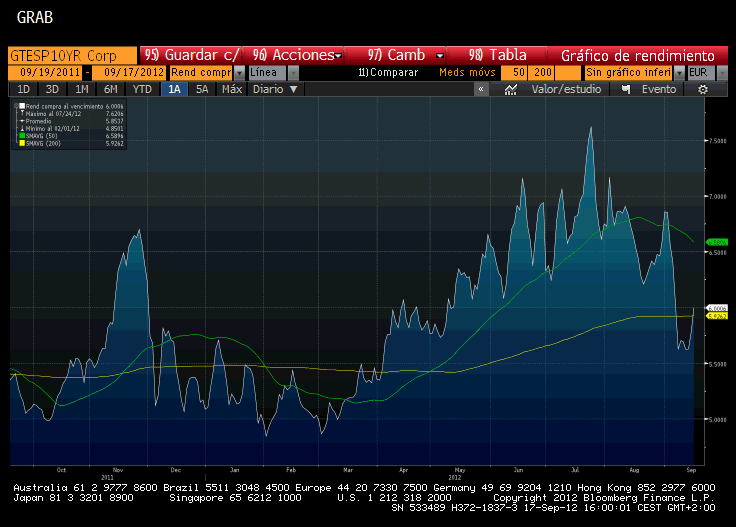Click the Rend compr yield field
The width and height of the screenshot is (736, 527).
point(201,73)
